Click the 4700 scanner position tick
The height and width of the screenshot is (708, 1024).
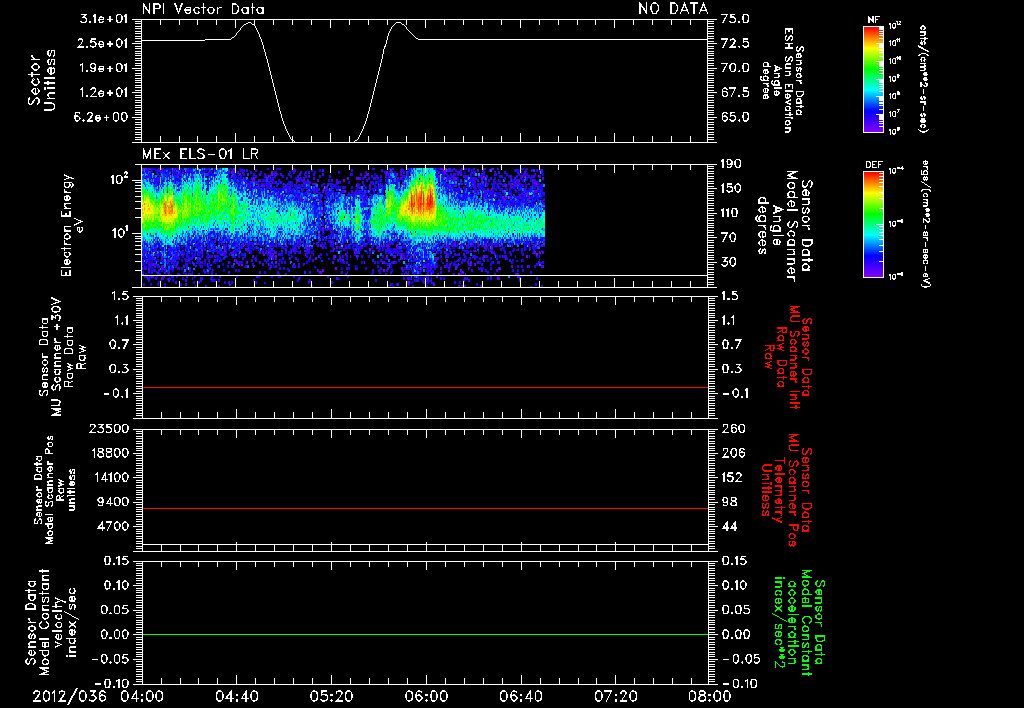(x=112, y=526)
